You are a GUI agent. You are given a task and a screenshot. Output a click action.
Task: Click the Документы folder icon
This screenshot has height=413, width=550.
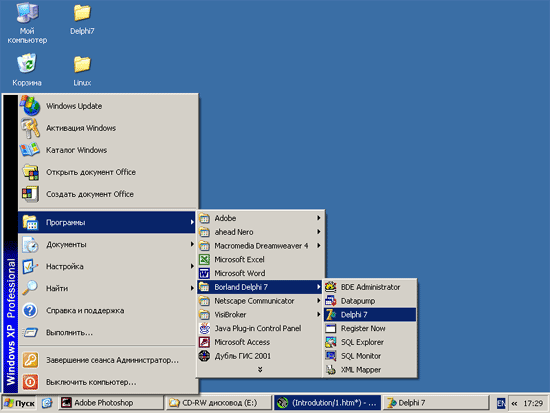pyautogui.click(x=31, y=245)
